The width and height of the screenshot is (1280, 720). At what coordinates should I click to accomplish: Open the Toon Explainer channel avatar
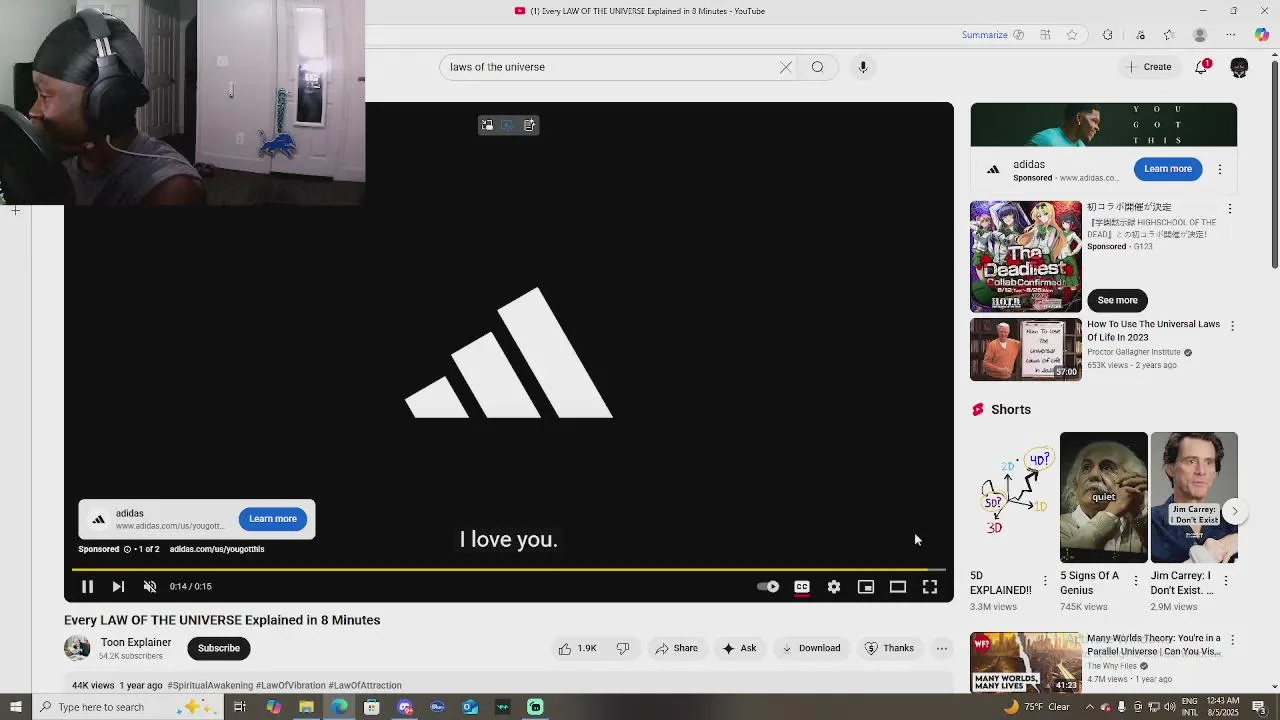[x=77, y=648]
